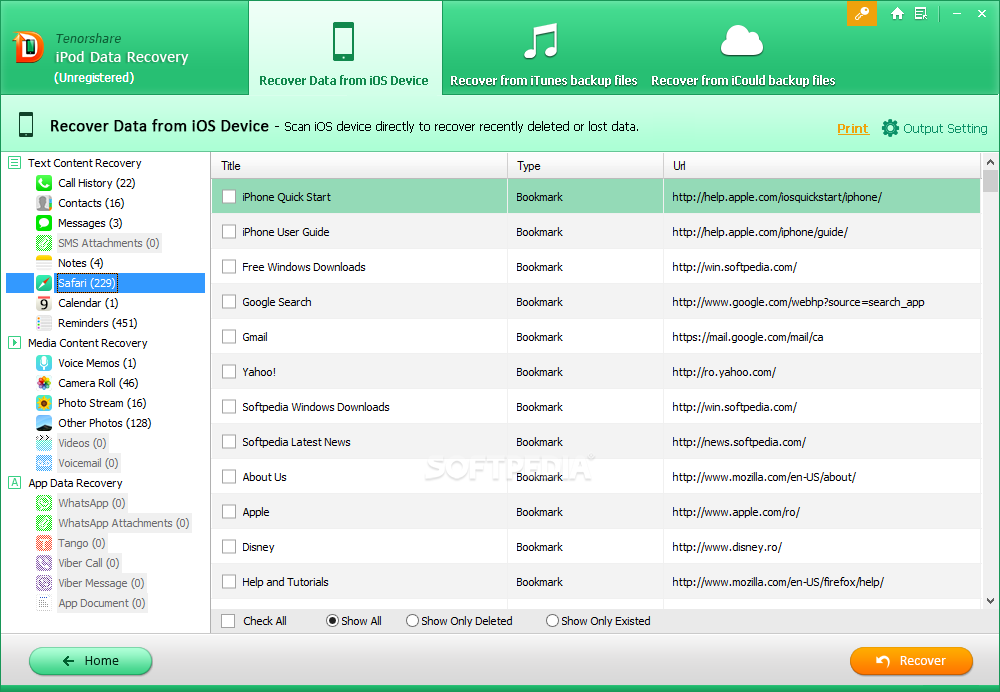Click the Call History phone icon

[44, 183]
